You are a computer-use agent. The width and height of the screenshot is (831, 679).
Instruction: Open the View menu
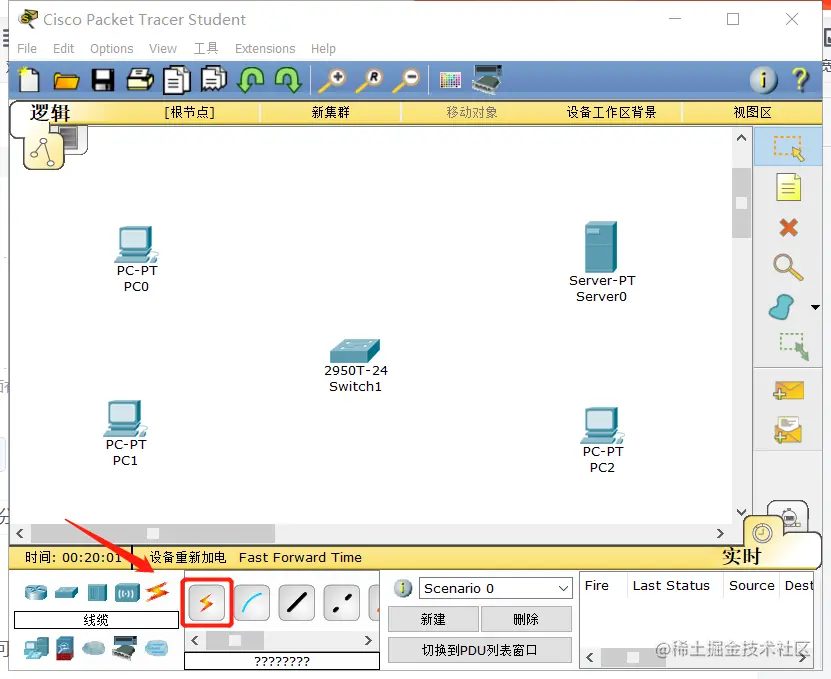pyautogui.click(x=163, y=49)
